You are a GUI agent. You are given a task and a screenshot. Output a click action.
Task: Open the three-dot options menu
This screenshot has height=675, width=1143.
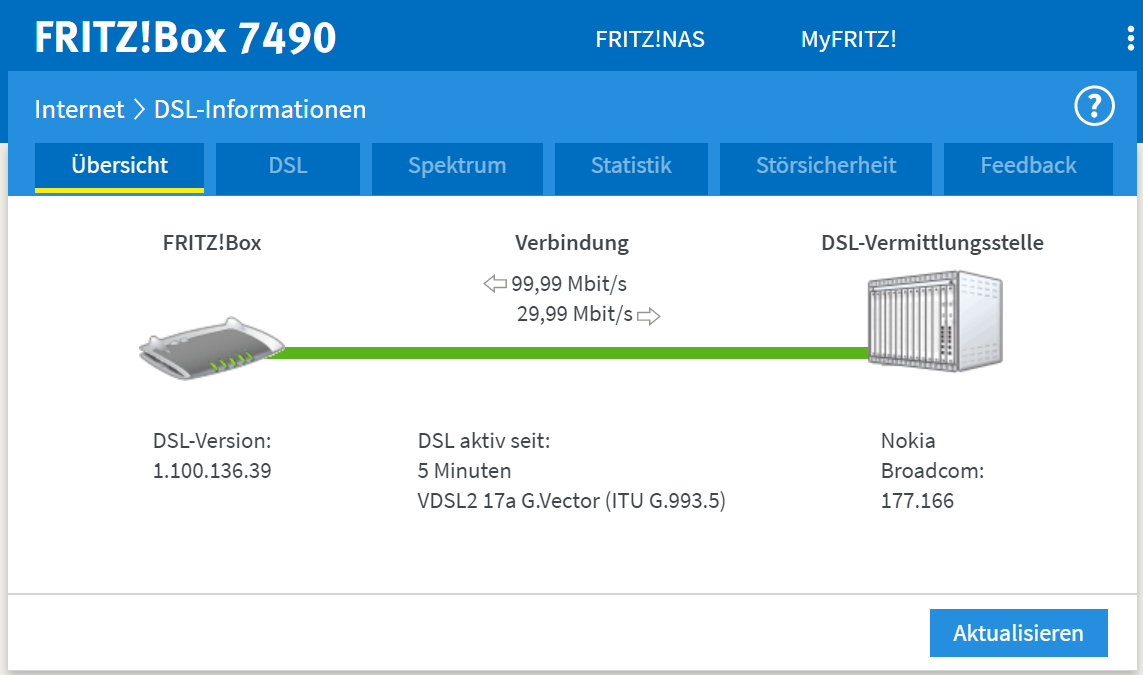tap(1130, 39)
